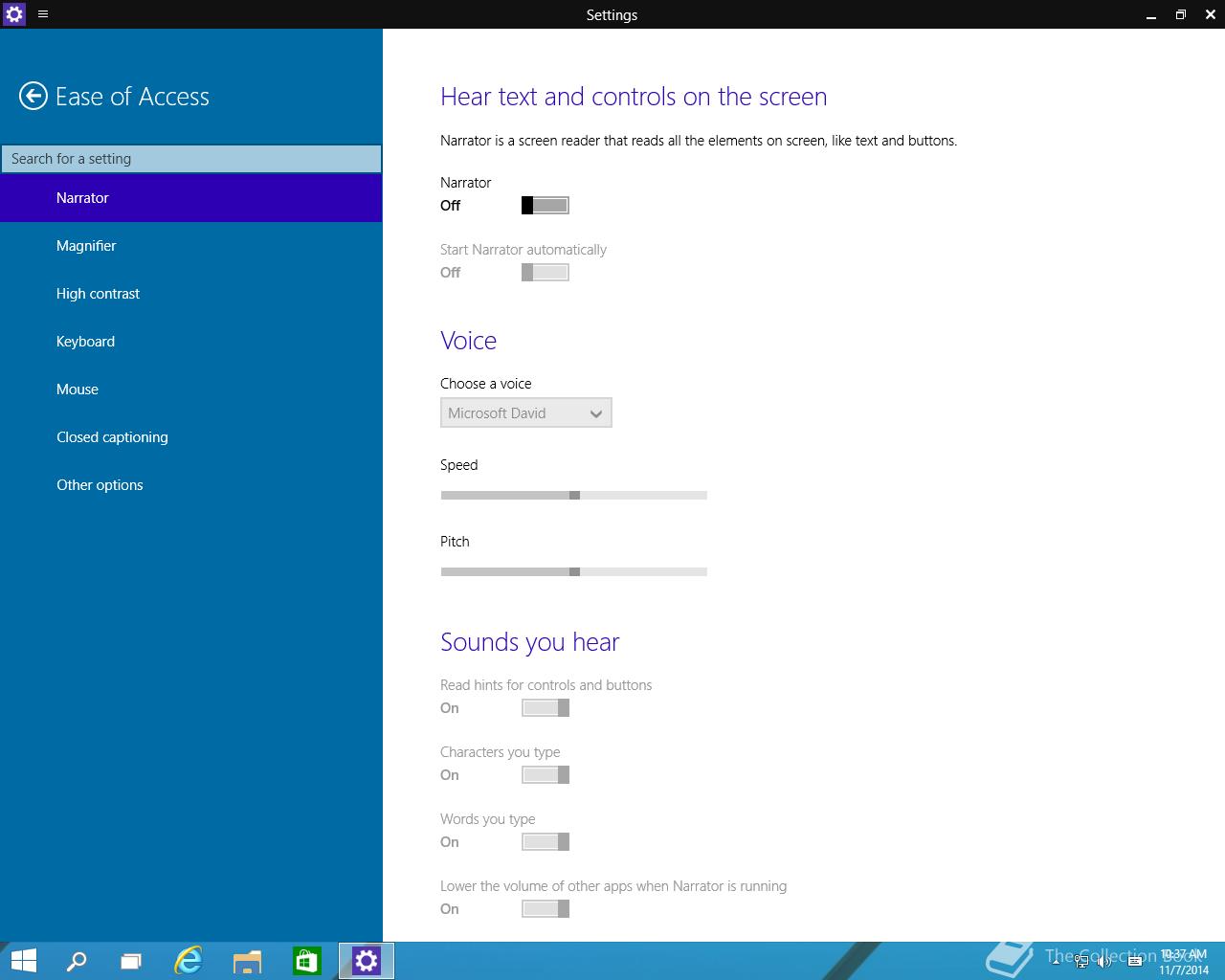Click Hear text and controls heading
Screen dimensions: 1225x980
[x=634, y=97]
